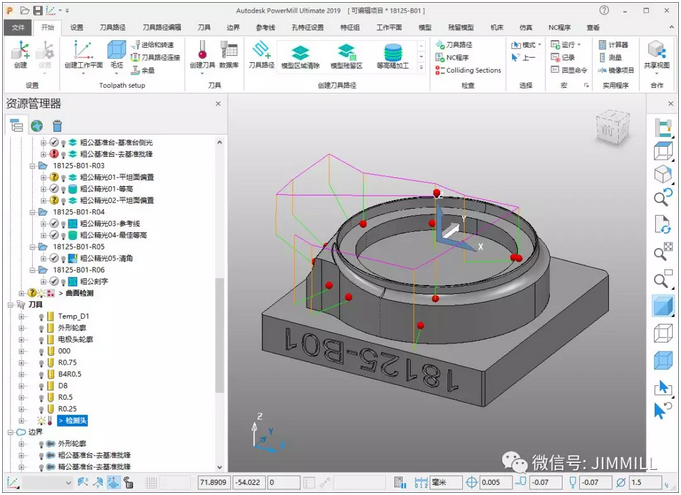Image resolution: width=681 pixels, height=495 pixels.
Task: Collapse the 刀具 tree section
Action: tap(10, 305)
